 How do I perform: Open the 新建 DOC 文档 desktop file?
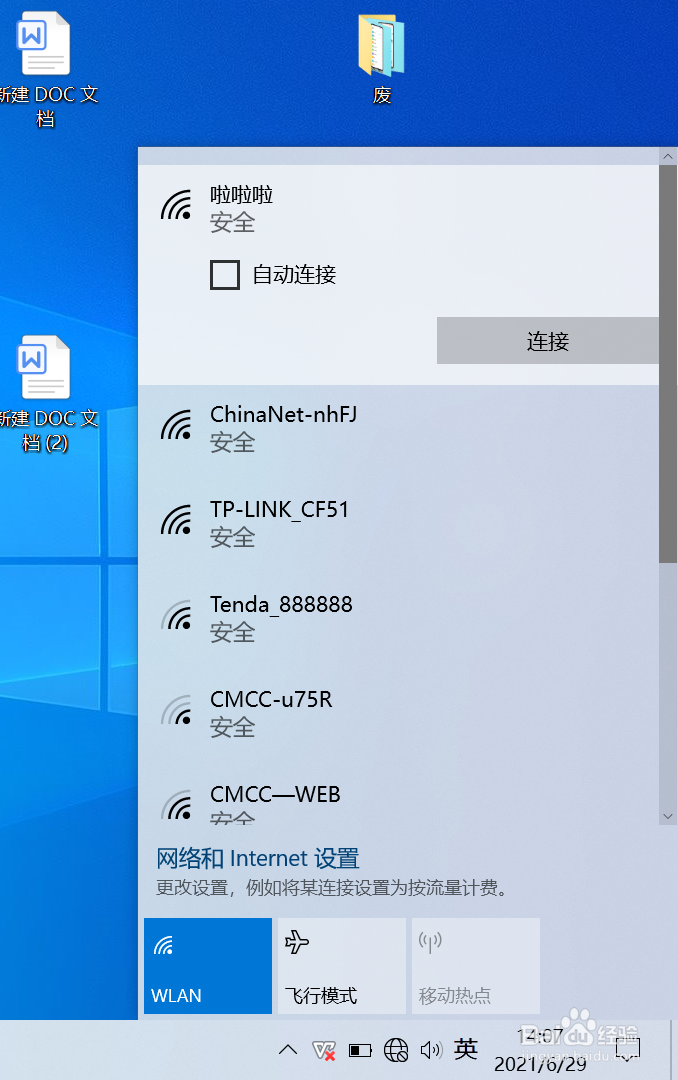click(45, 69)
